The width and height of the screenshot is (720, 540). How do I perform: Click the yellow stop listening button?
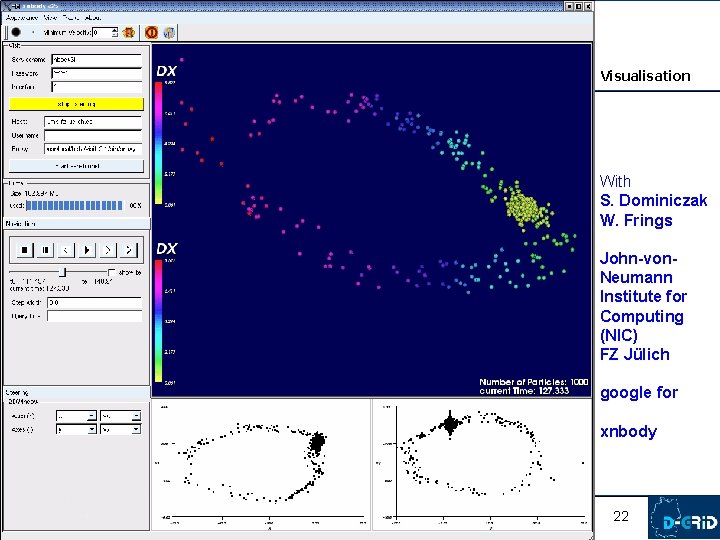76,104
